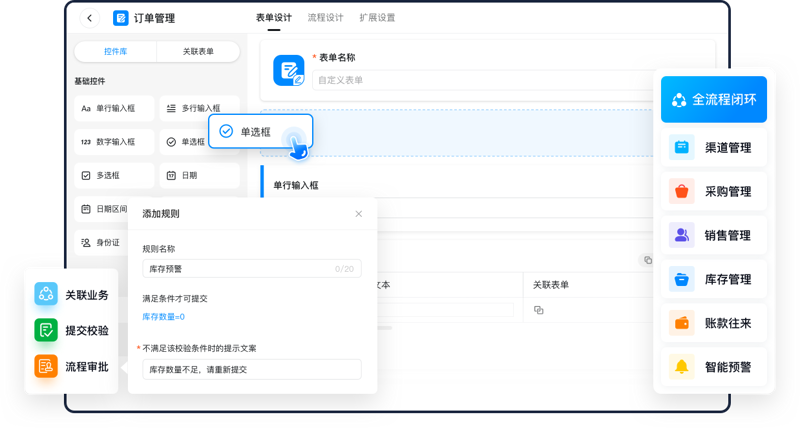Click the 提交校验 label
Viewport: 800px width, 428px height.
[x=87, y=331]
